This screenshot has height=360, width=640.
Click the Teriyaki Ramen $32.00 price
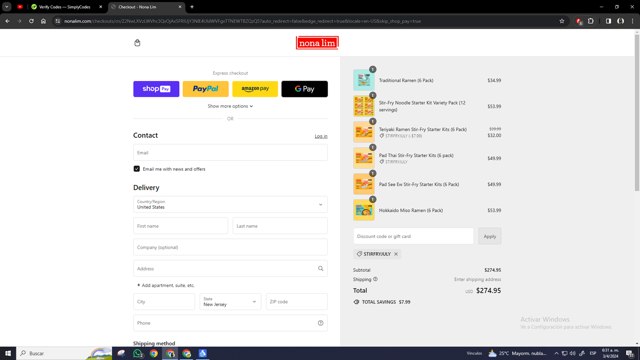click(x=494, y=135)
